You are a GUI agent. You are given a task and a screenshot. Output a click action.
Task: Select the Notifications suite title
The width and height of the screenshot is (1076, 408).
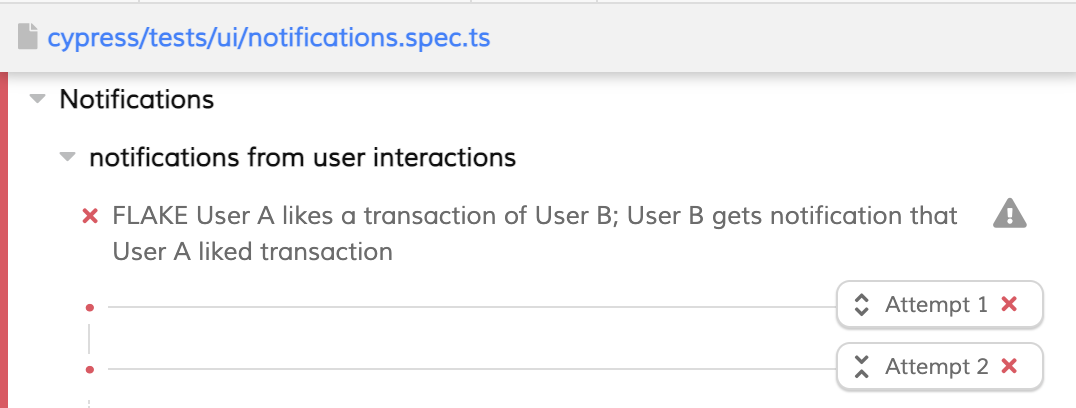click(x=137, y=99)
